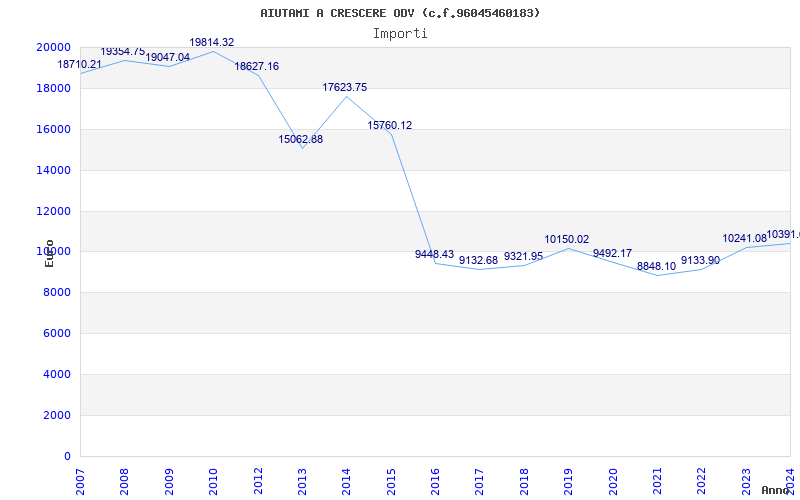Click the y-axis value 16000
Screen dimensions: 800x500
point(53,129)
